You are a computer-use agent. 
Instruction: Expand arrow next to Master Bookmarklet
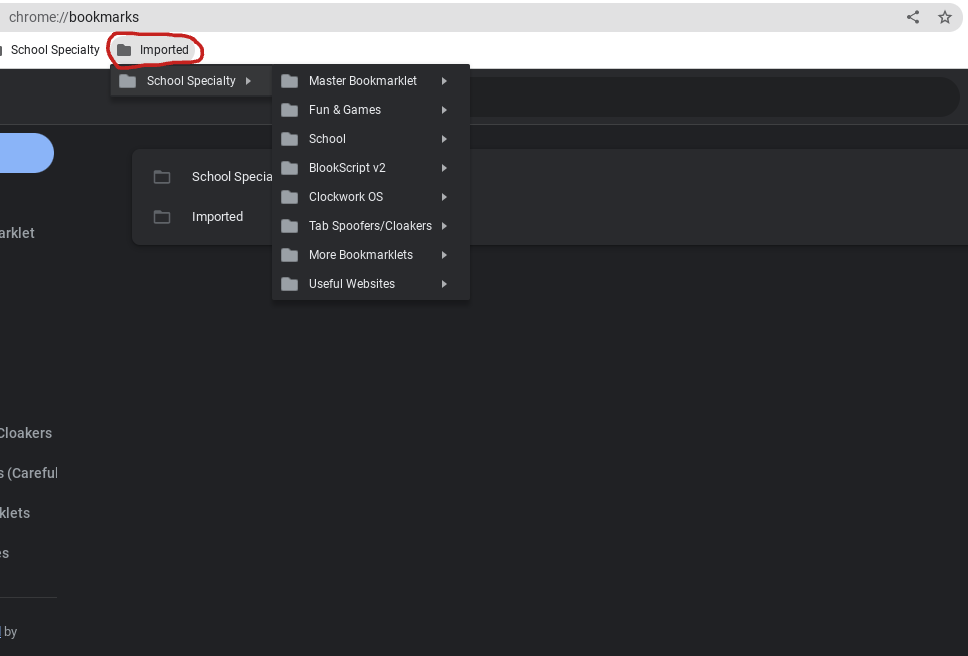444,81
